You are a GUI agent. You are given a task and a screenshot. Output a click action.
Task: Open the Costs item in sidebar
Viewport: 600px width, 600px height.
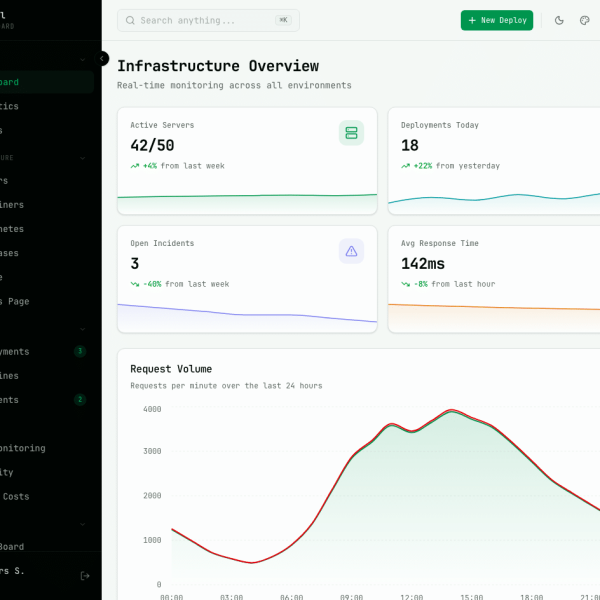click(18, 496)
